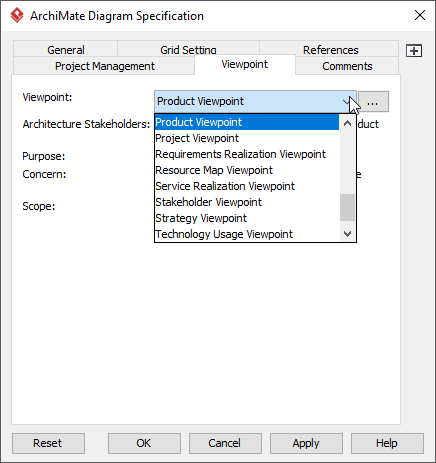Click the Visual Paradigm logo in title bar
The image size is (436, 463).
(17, 15)
